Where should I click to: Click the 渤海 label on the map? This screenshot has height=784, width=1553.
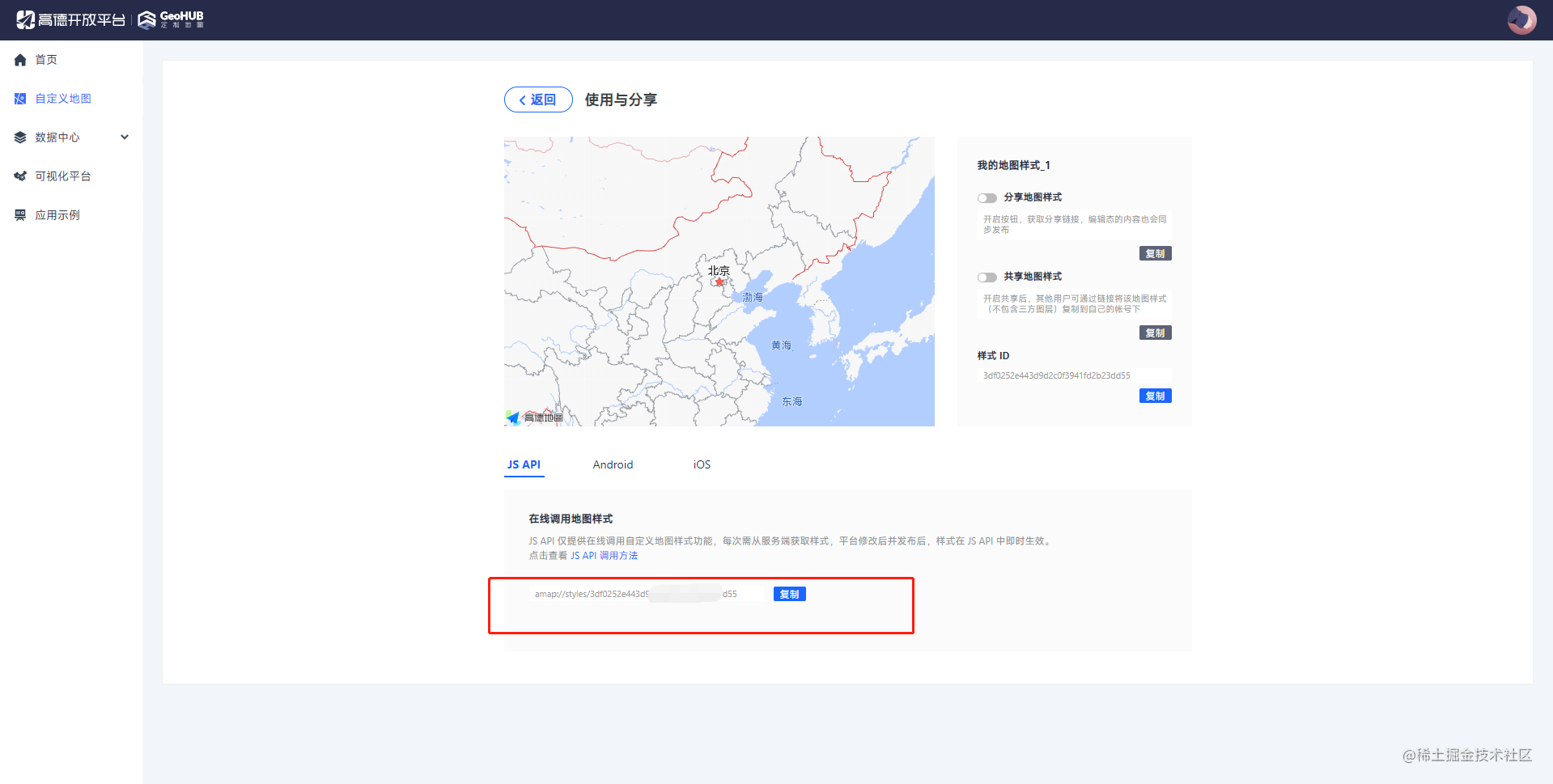(x=753, y=297)
